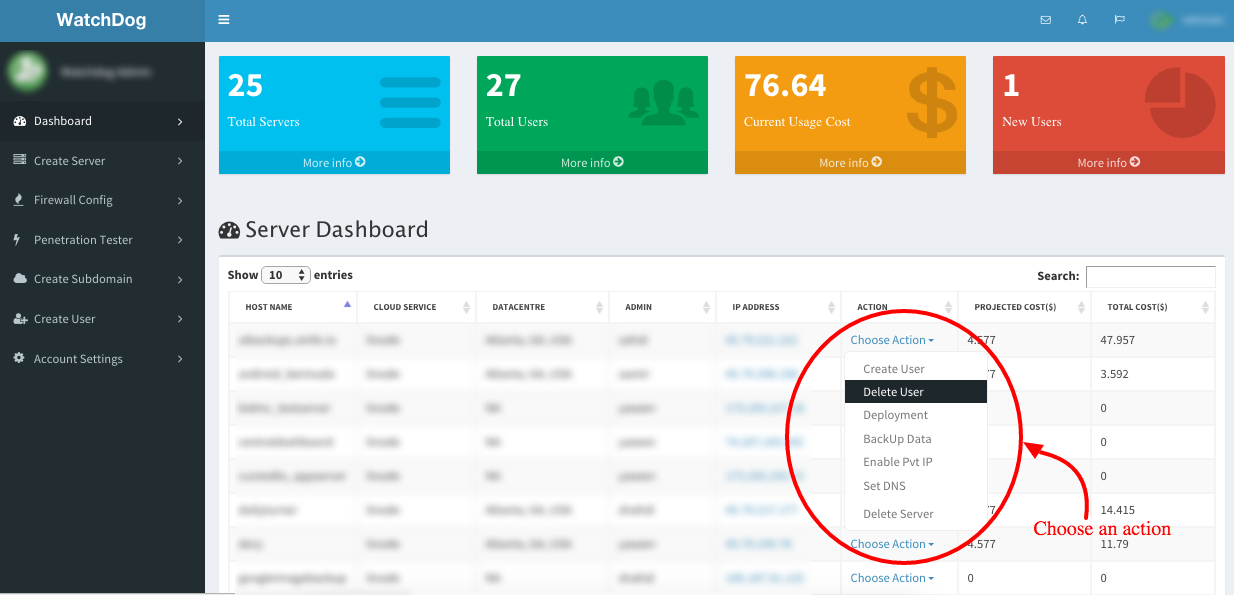This screenshot has width=1234, height=595.
Task: Click the Dashboard gauge icon in sidebar
Action: (x=19, y=121)
